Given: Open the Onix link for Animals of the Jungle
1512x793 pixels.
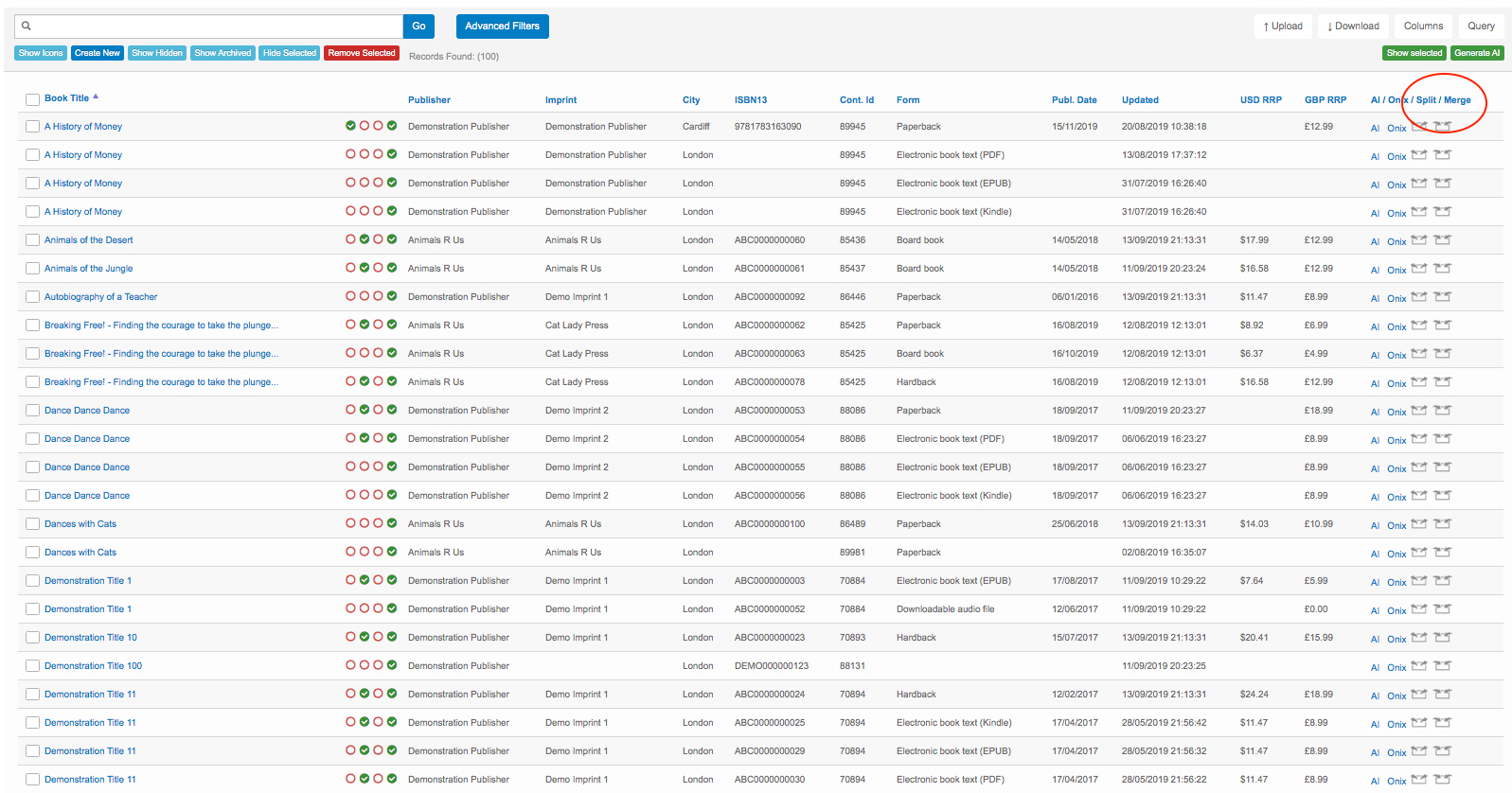Looking at the screenshot, I should [1396, 270].
